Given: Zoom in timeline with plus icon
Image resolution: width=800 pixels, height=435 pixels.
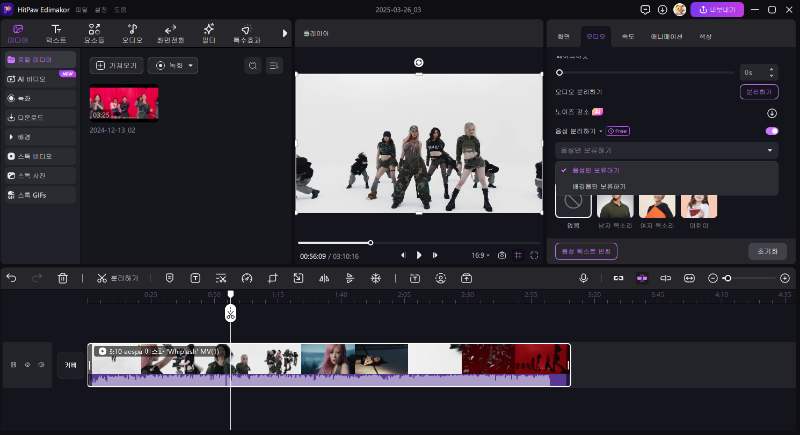Looking at the screenshot, I should [785, 278].
